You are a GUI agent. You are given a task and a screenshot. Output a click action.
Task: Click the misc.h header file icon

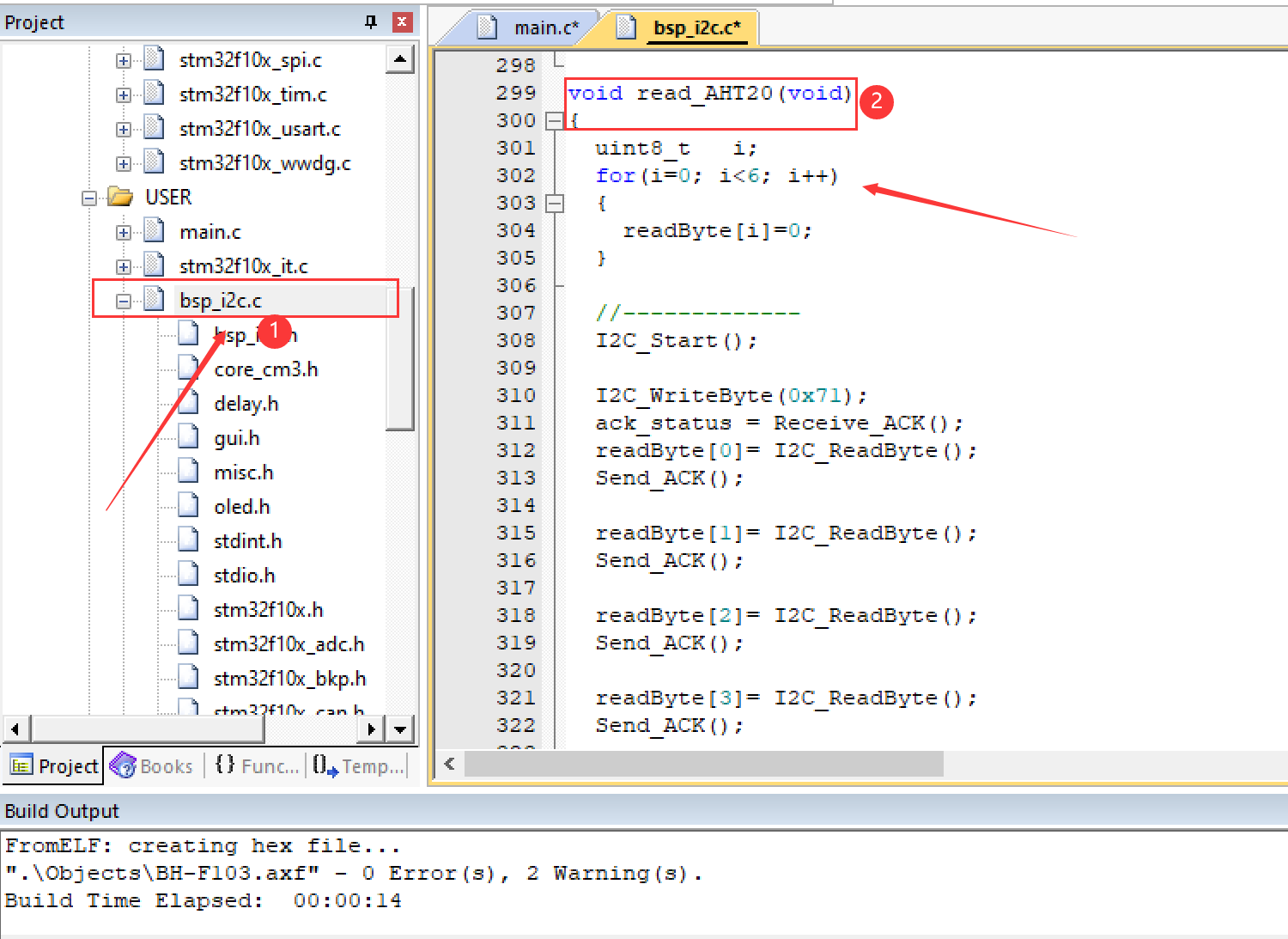pyautogui.click(x=189, y=471)
